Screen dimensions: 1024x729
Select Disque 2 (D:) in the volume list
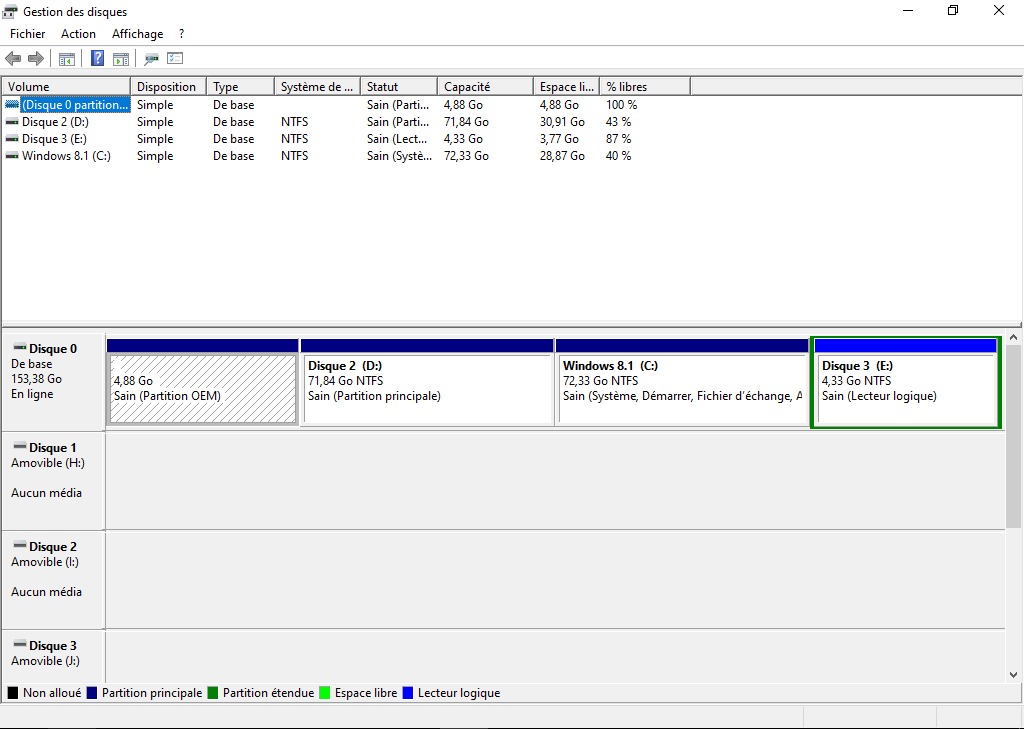(x=56, y=122)
